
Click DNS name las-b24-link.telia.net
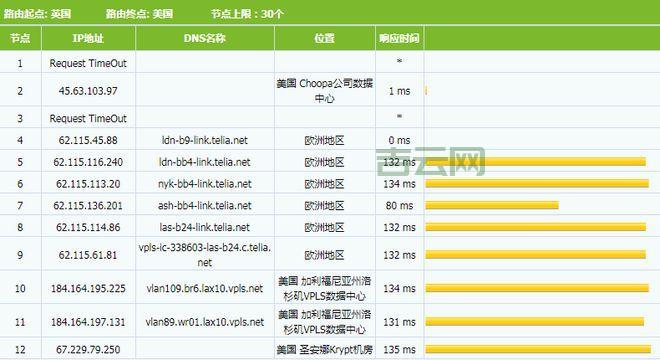(x=205, y=227)
